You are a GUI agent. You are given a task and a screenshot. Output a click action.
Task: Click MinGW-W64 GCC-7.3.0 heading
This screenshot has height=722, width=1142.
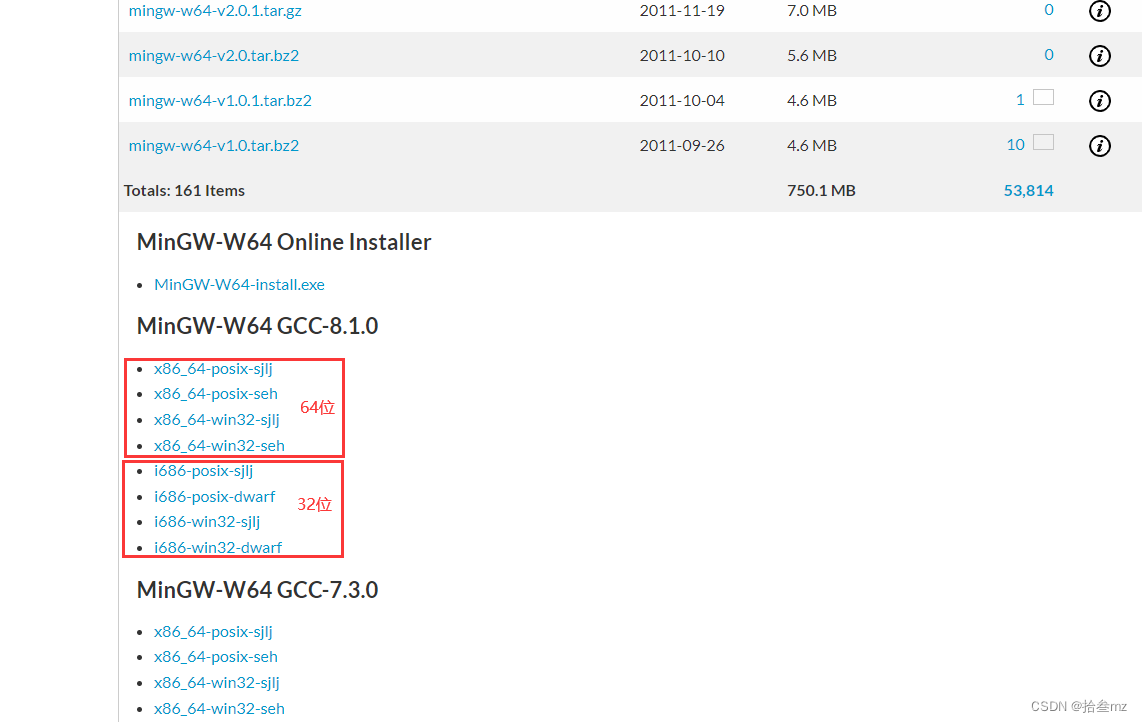257,589
